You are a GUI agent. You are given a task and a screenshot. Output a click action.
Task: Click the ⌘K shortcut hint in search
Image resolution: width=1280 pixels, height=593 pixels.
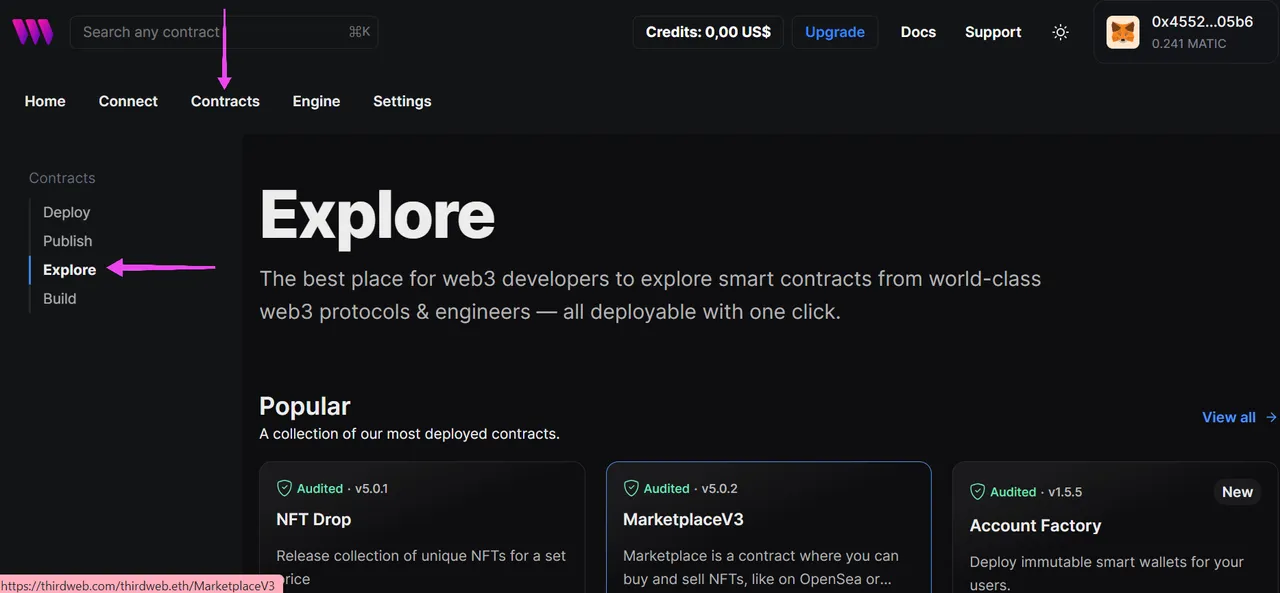(359, 32)
